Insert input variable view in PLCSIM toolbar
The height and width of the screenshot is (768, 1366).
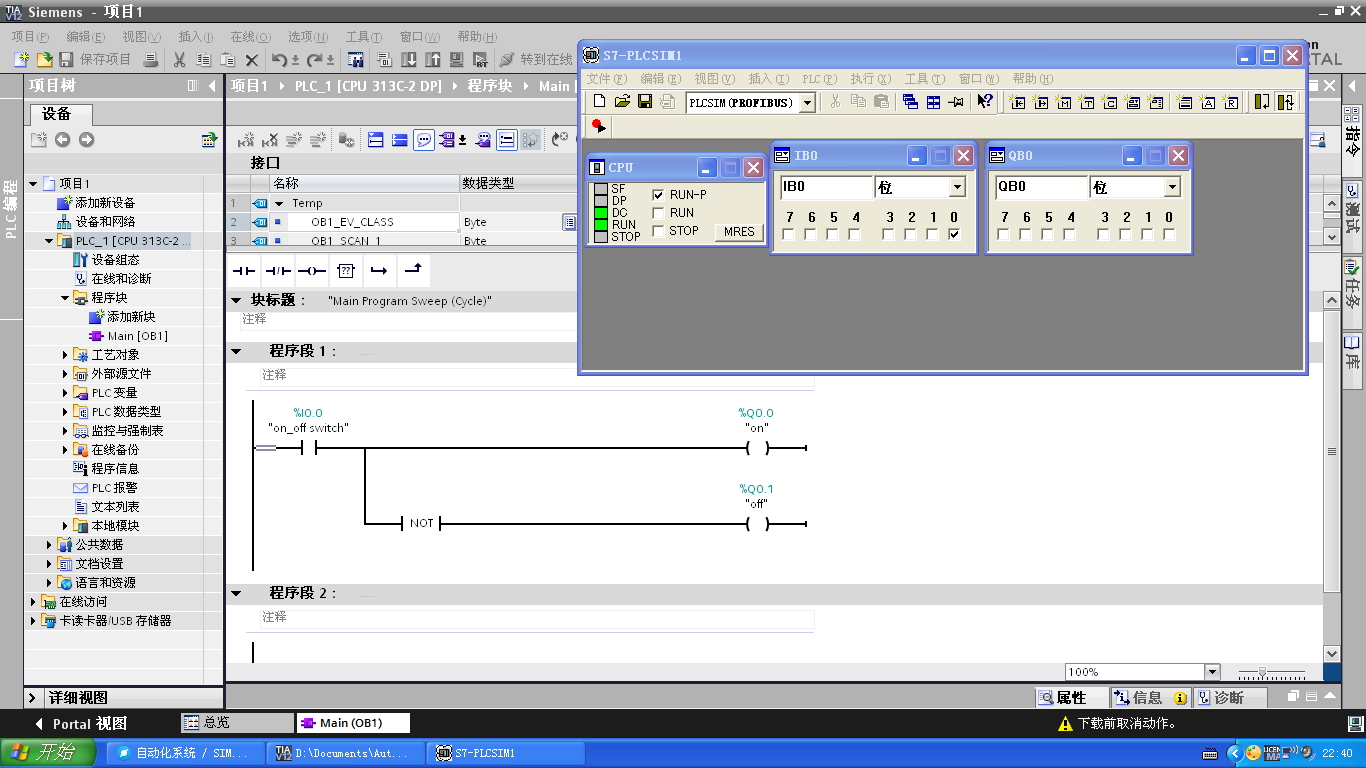pos(1018,102)
